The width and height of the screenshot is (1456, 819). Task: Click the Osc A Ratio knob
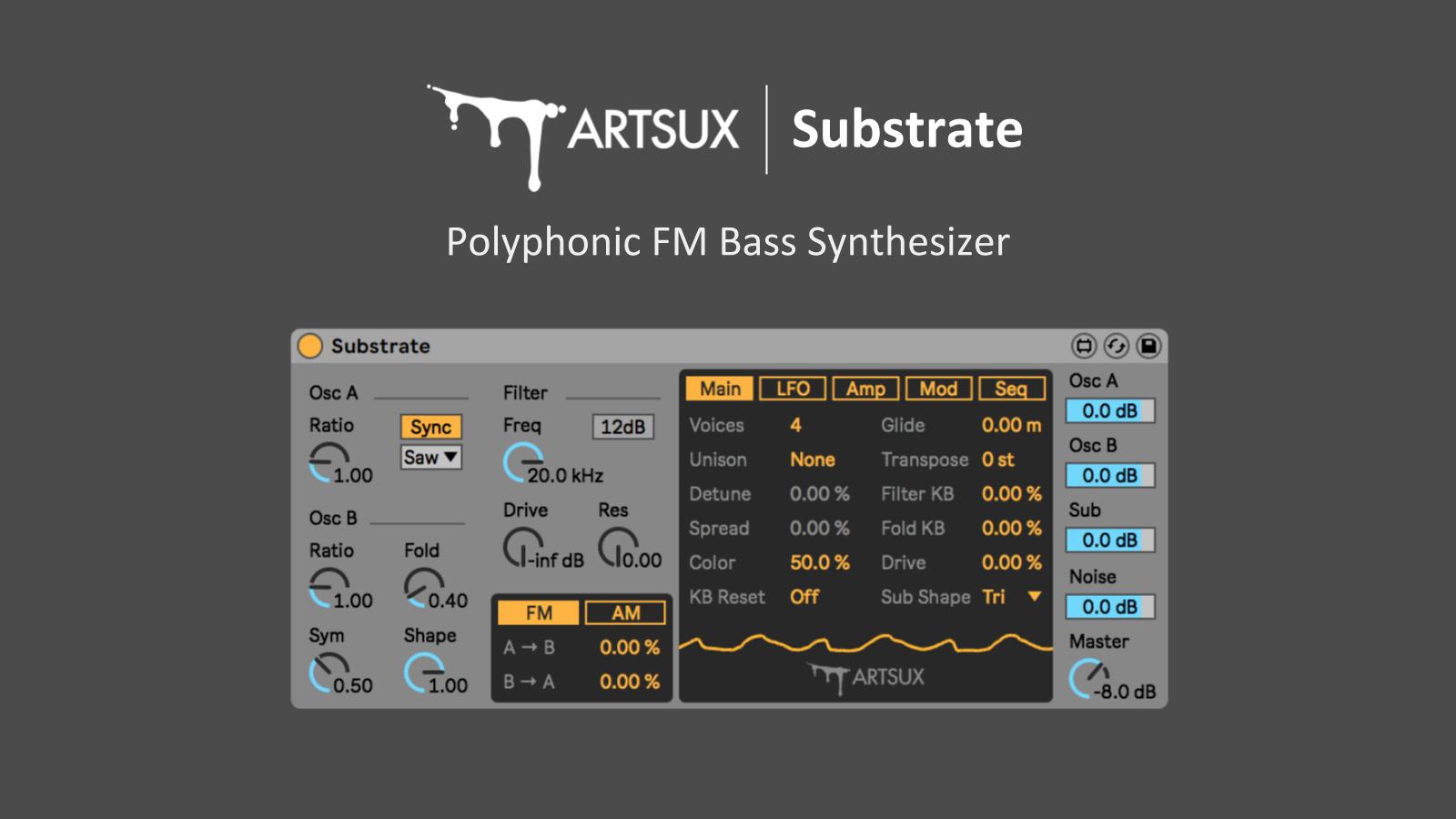328,462
